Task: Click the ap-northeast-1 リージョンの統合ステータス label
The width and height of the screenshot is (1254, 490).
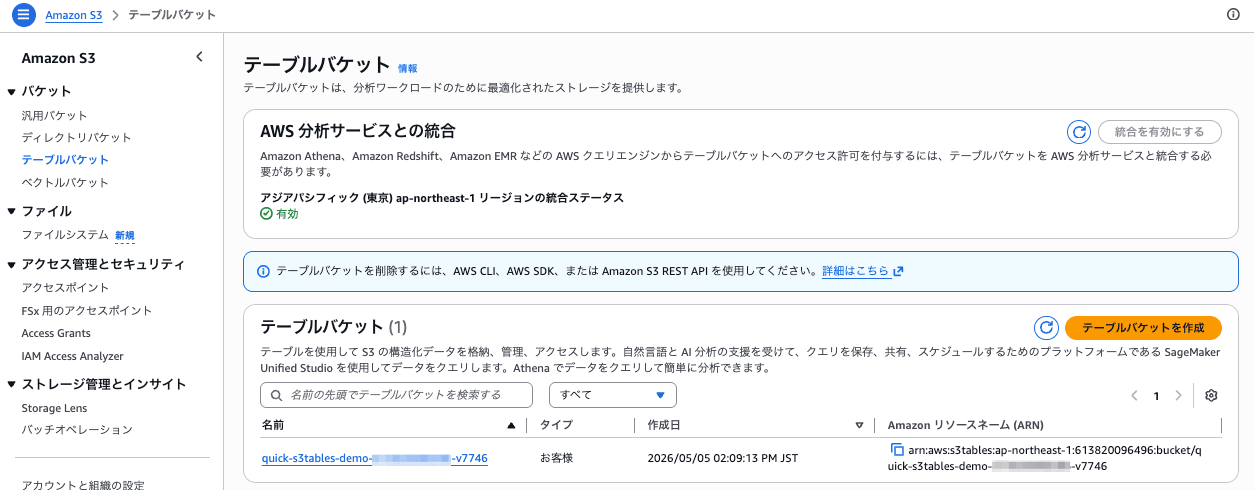Action: [x=442, y=197]
